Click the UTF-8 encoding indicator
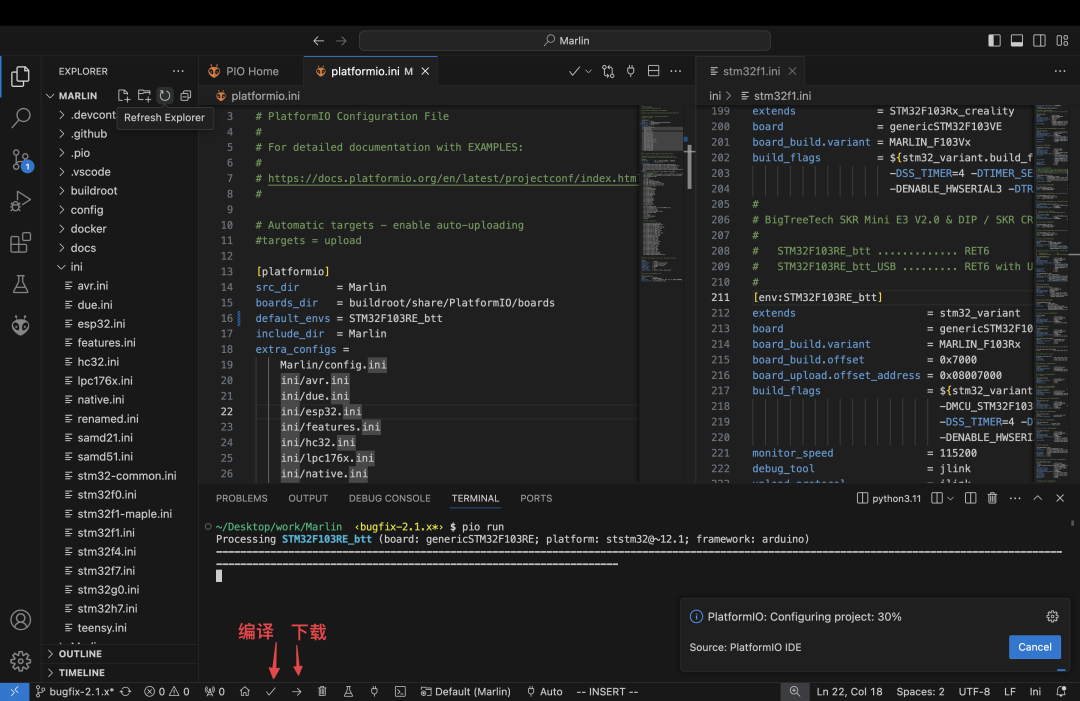This screenshot has width=1080, height=701. pyautogui.click(x=974, y=691)
